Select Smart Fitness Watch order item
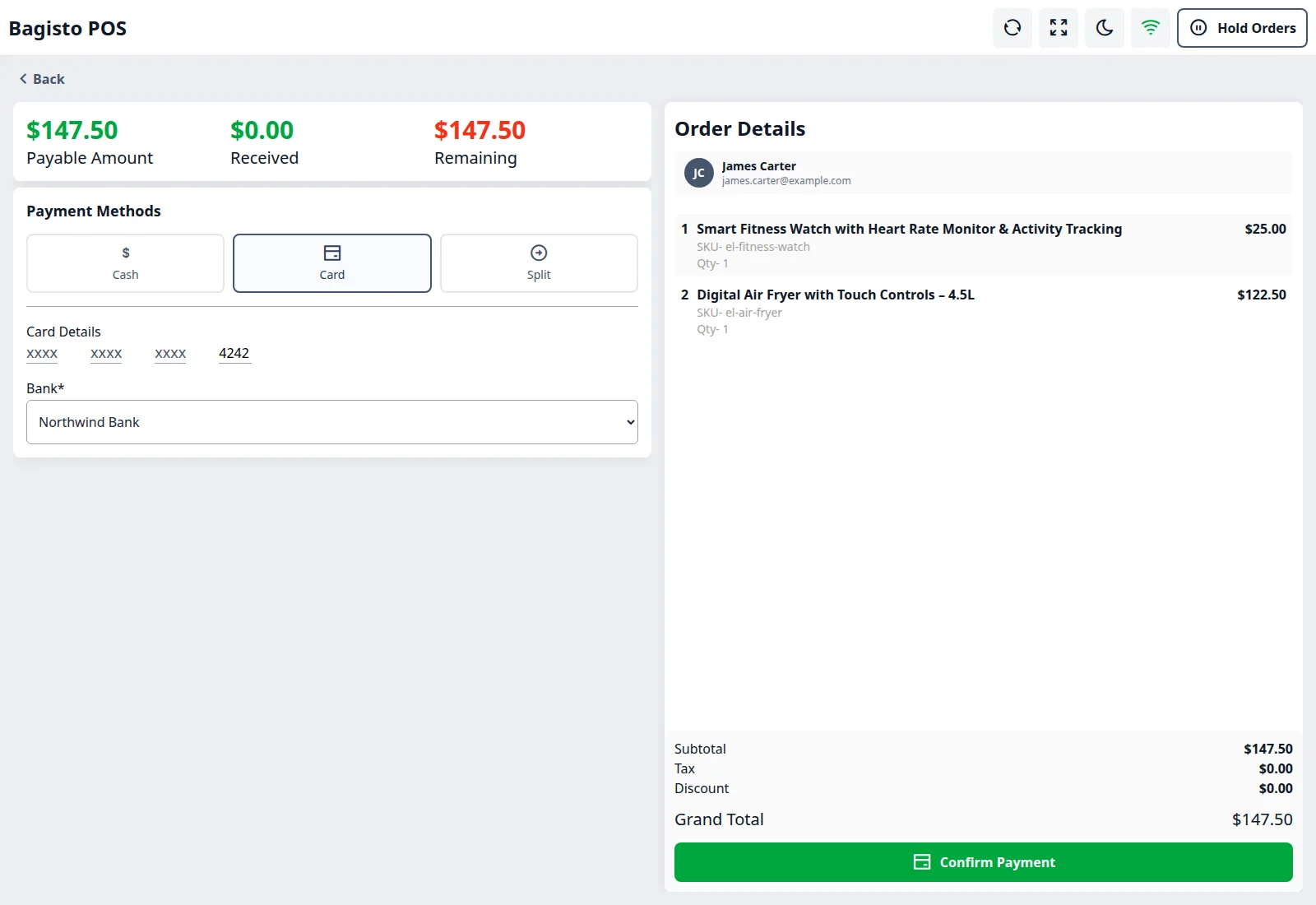1316x905 pixels. 984,245
